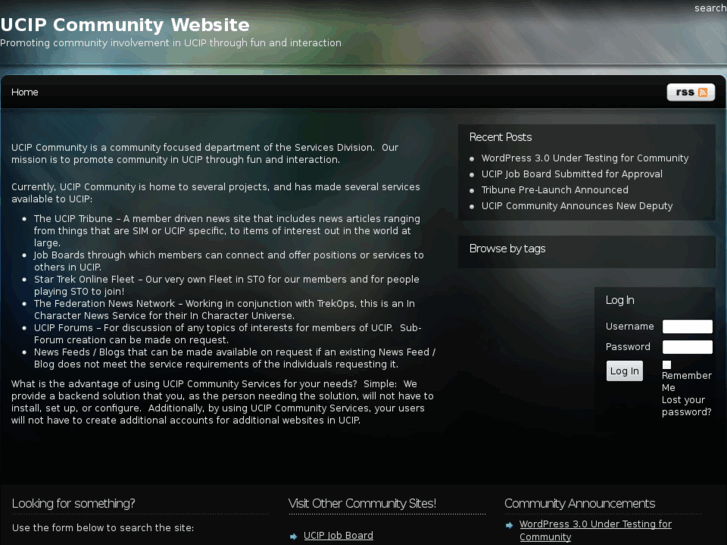
Task: Open the footer WordPress 3.0 Under Testing announcement link
Action: coord(595,530)
